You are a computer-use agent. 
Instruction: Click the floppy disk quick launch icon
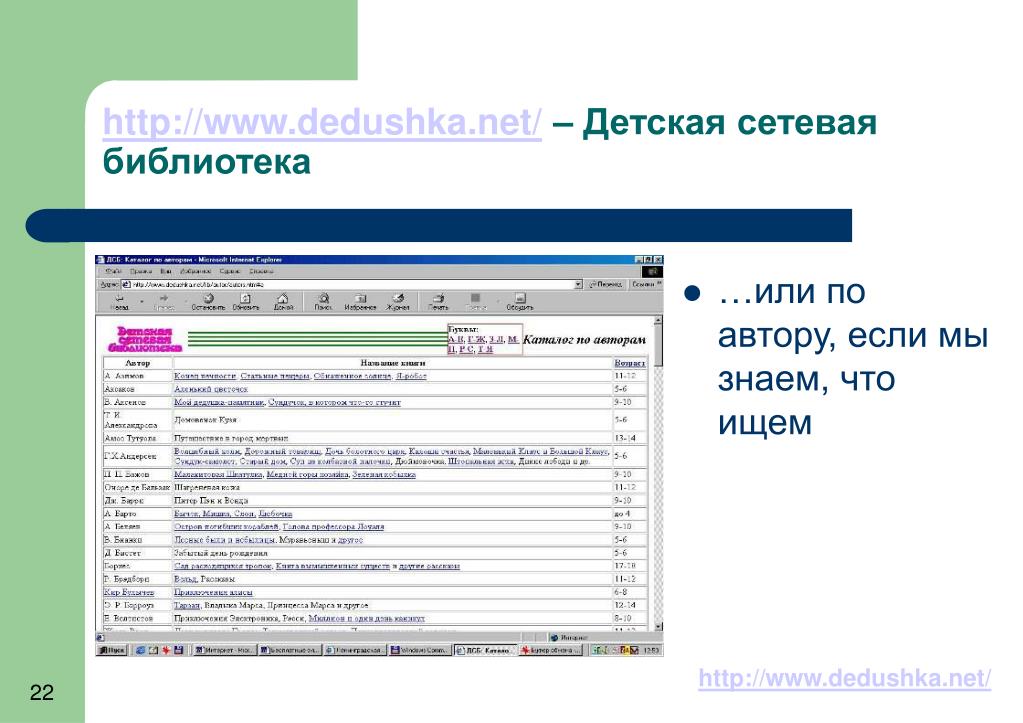coord(178,650)
